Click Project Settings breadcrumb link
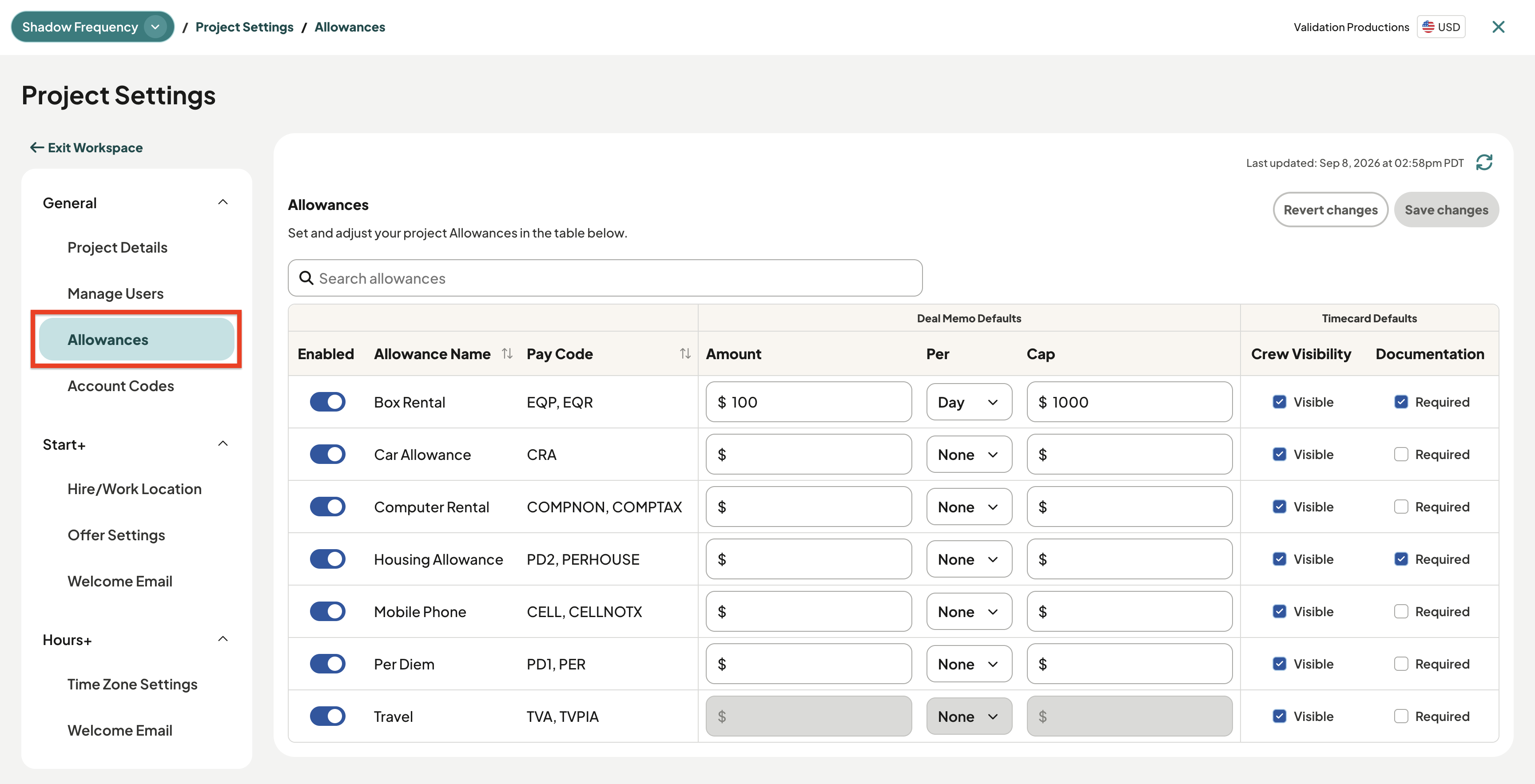Image resolution: width=1535 pixels, height=784 pixels. pyautogui.click(x=244, y=27)
